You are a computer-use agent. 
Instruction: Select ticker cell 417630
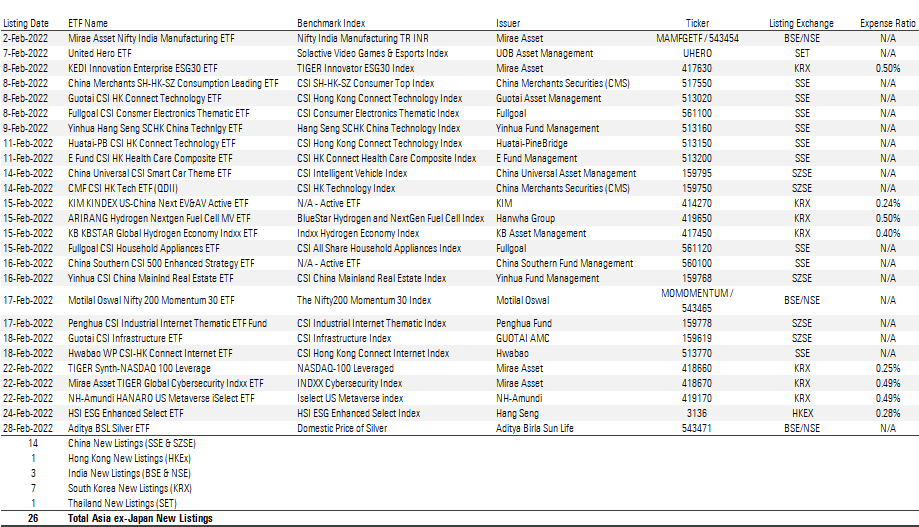pyautogui.click(x=697, y=68)
